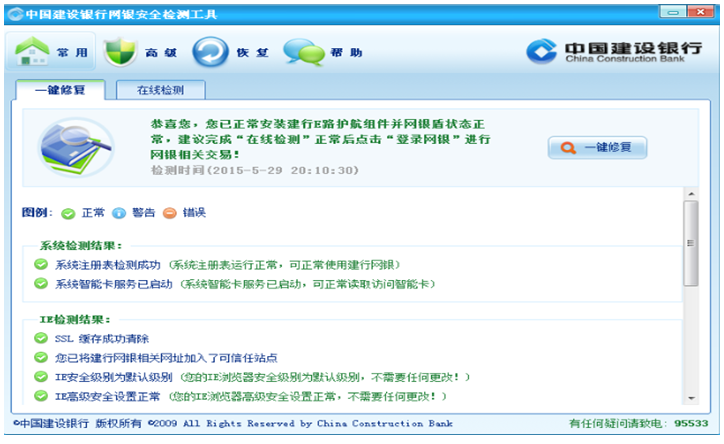The width and height of the screenshot is (724, 444).
Task: Open the chat bubbles 帮助 icon
Action: pyautogui.click(x=304, y=52)
